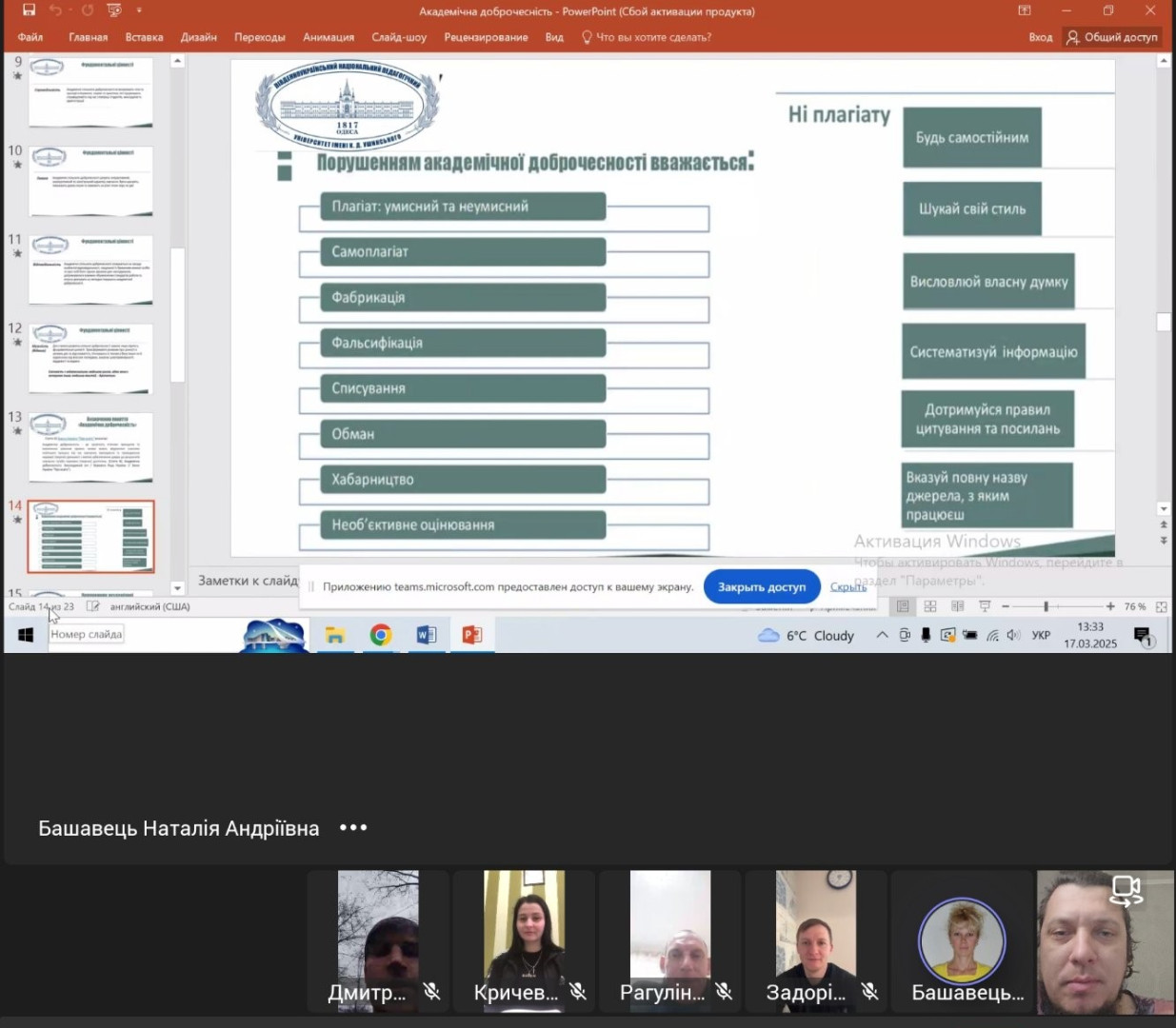Select slide 10 thumbnail
The width and height of the screenshot is (1176, 1028).
[90, 181]
